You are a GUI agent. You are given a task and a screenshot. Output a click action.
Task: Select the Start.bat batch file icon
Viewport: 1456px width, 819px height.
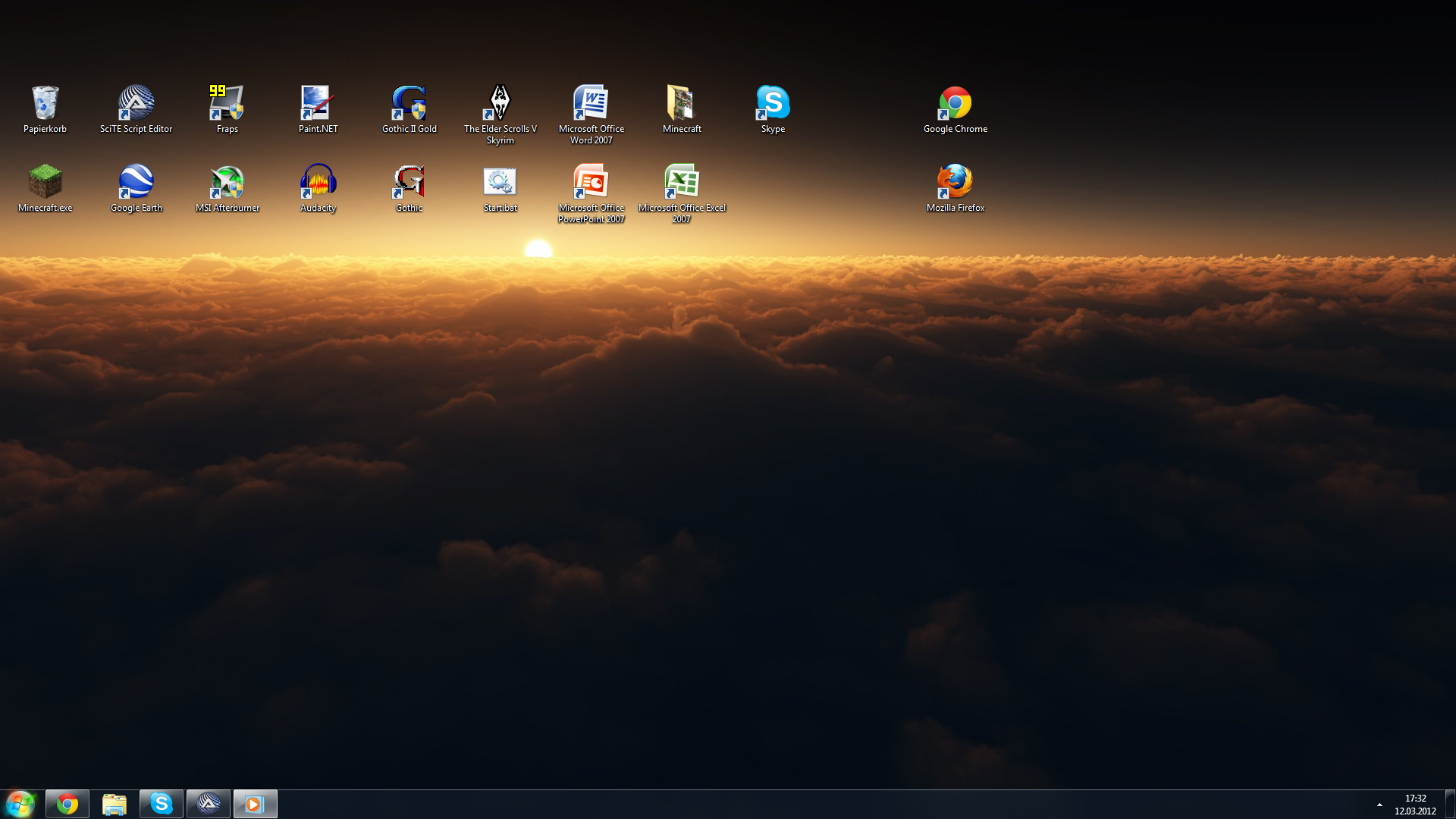tap(500, 183)
